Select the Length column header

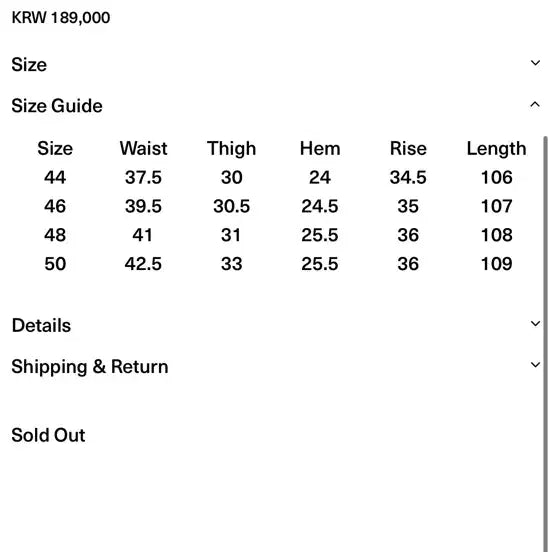[496, 148]
